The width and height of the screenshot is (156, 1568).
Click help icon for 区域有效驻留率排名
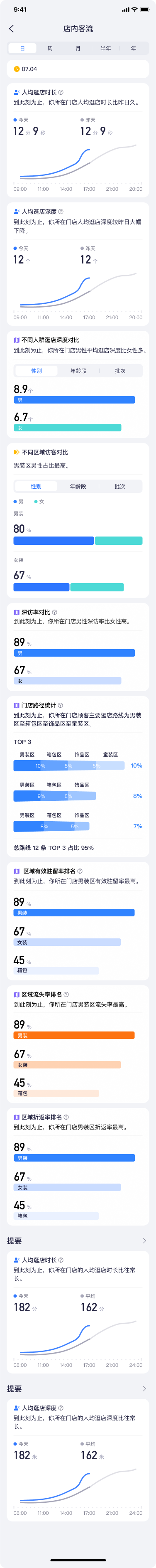click(x=80, y=871)
